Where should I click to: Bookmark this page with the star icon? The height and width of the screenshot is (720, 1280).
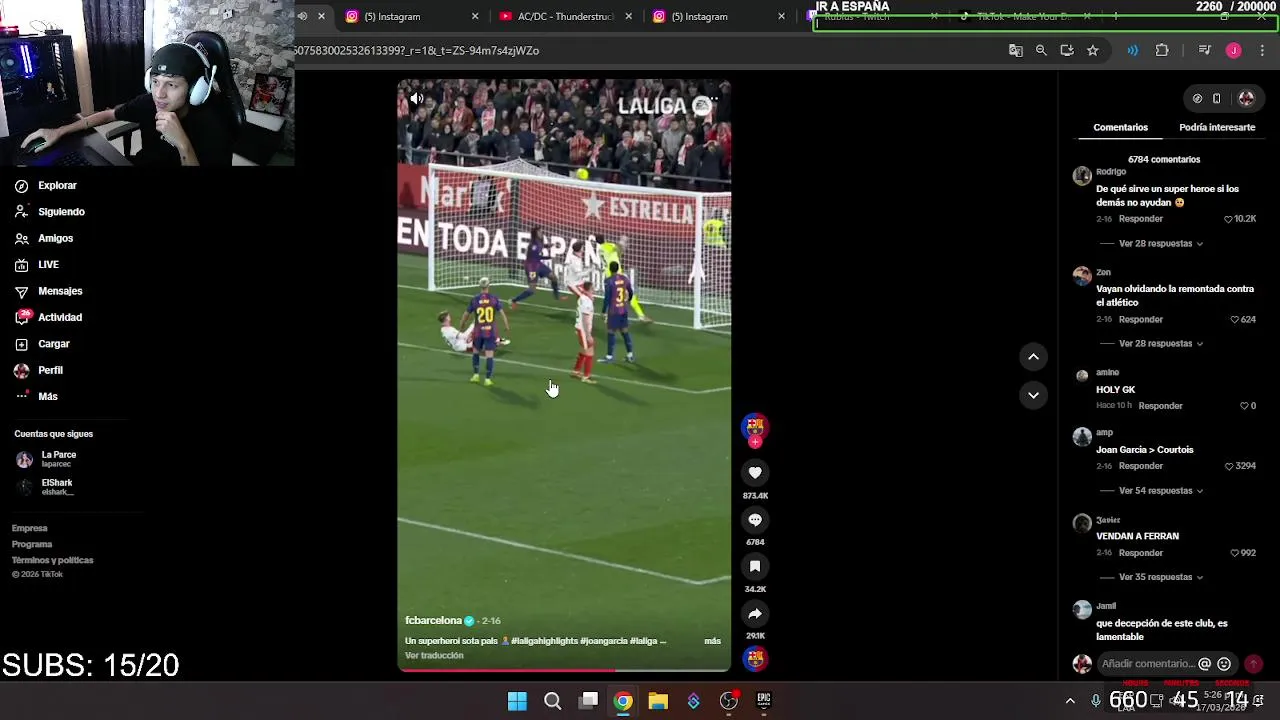pyautogui.click(x=1092, y=50)
